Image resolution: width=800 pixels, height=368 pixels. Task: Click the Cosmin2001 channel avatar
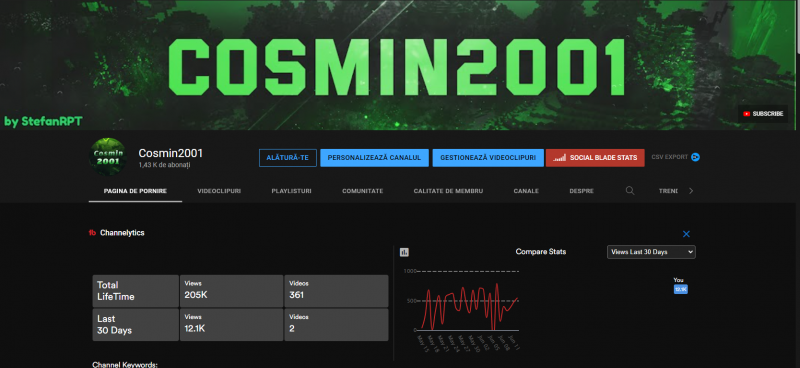pos(108,156)
